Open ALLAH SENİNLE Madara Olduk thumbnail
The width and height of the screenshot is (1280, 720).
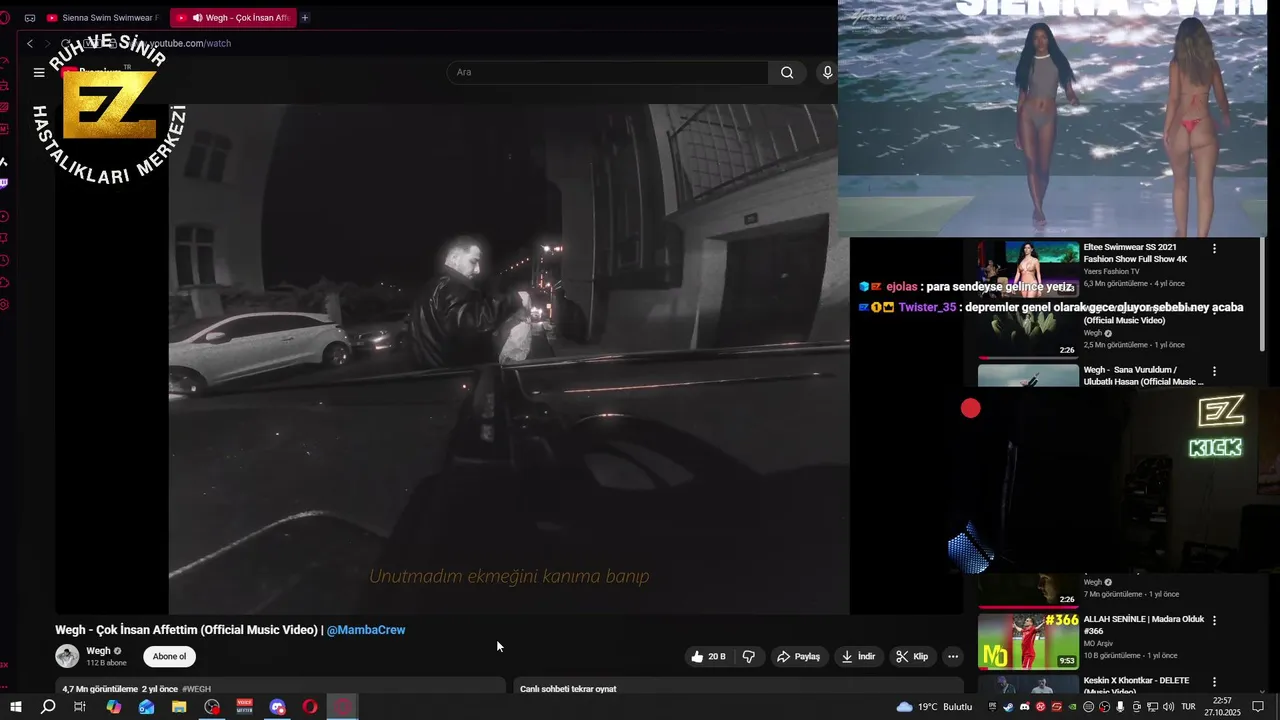[x=1028, y=641]
